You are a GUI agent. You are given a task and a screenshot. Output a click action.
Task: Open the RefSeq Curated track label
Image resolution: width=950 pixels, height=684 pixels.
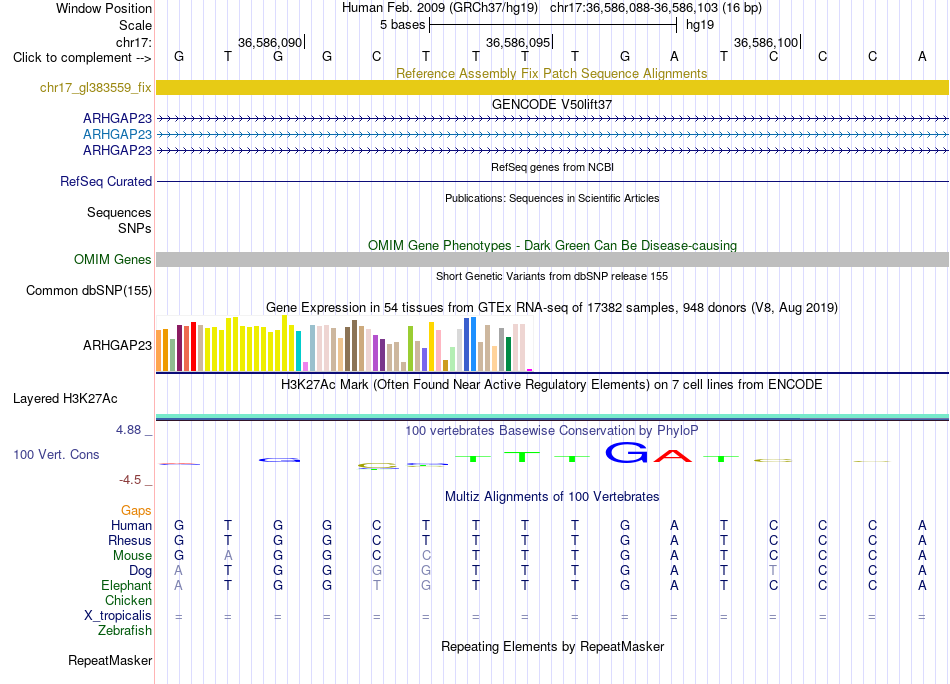(x=105, y=181)
